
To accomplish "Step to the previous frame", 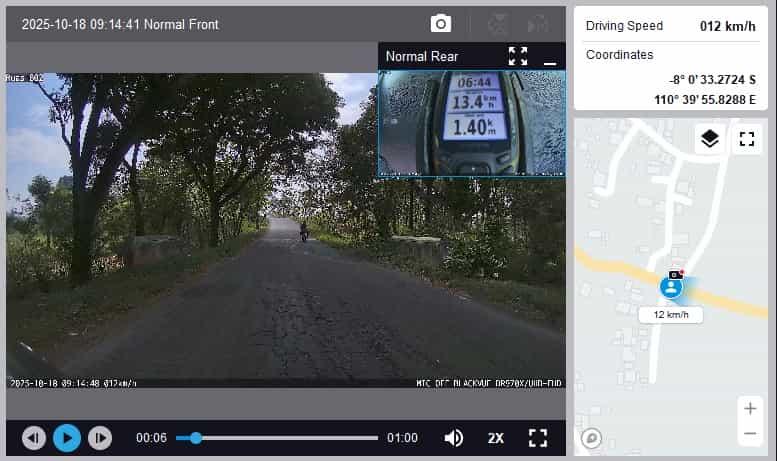I will [x=34, y=438].
